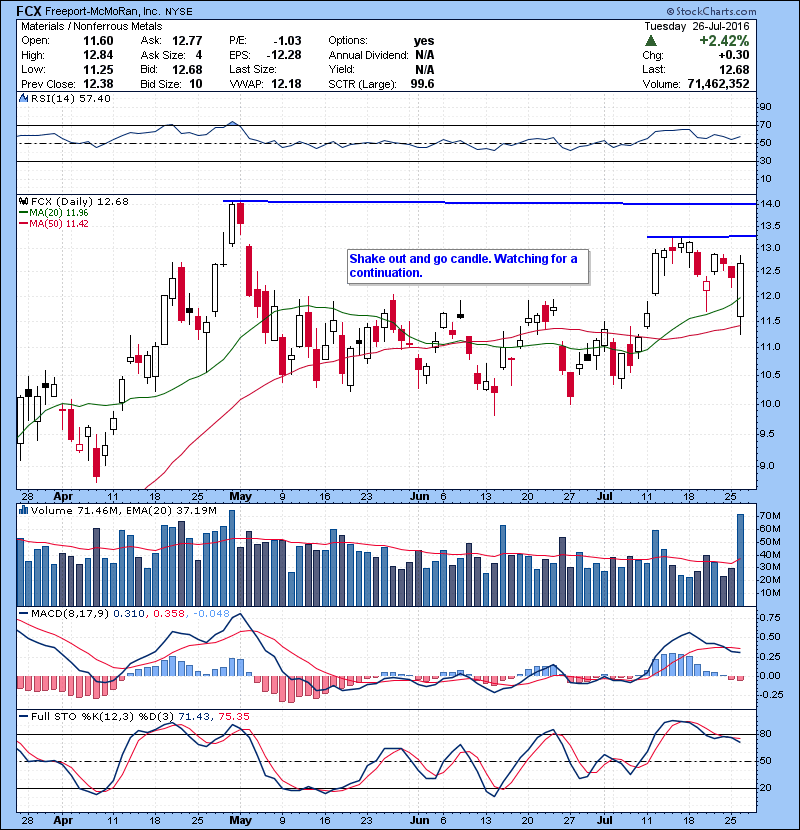This screenshot has width=800, height=830.
Task: Click the Low value 11.25
Action: pos(98,69)
